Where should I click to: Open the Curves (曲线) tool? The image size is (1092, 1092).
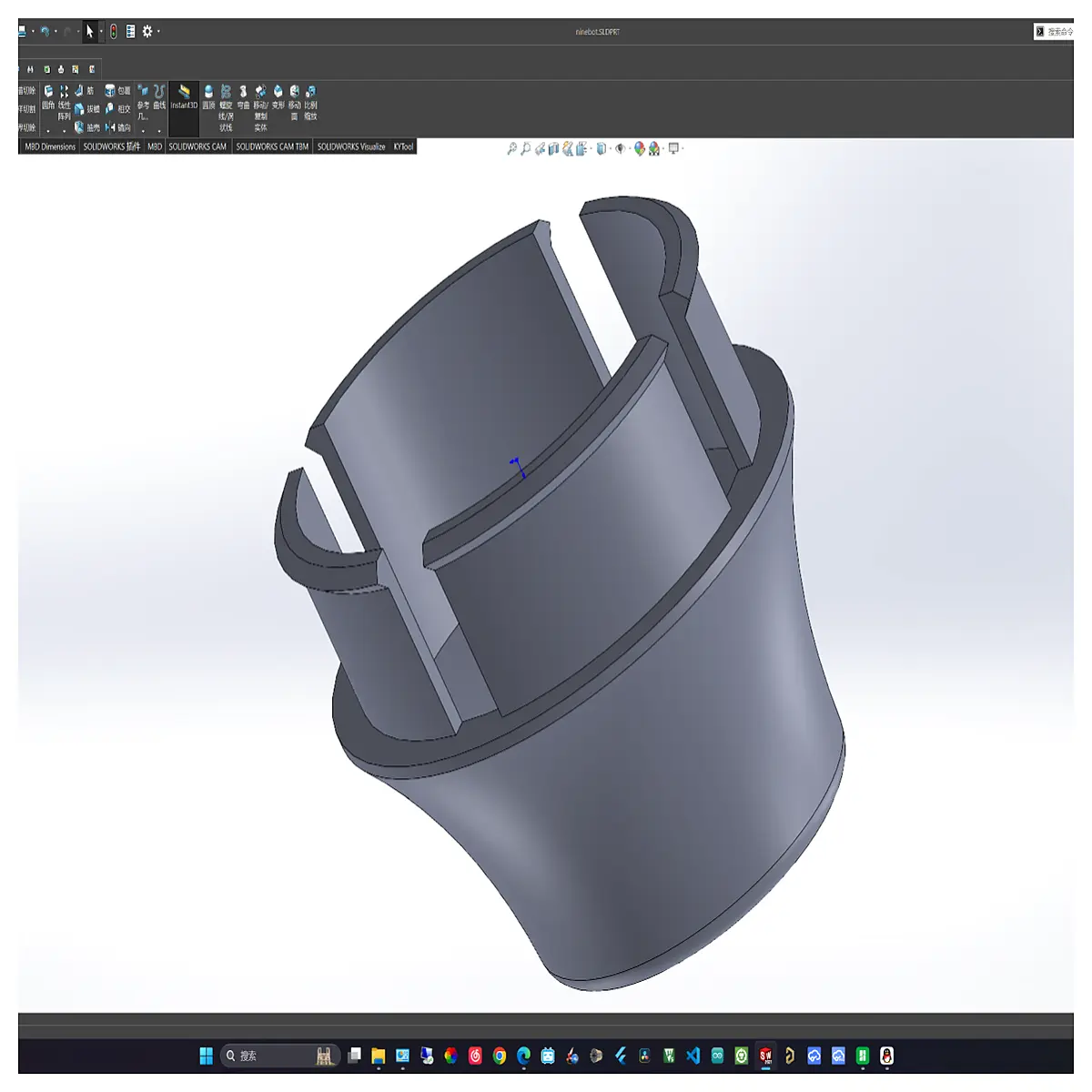pos(159,97)
